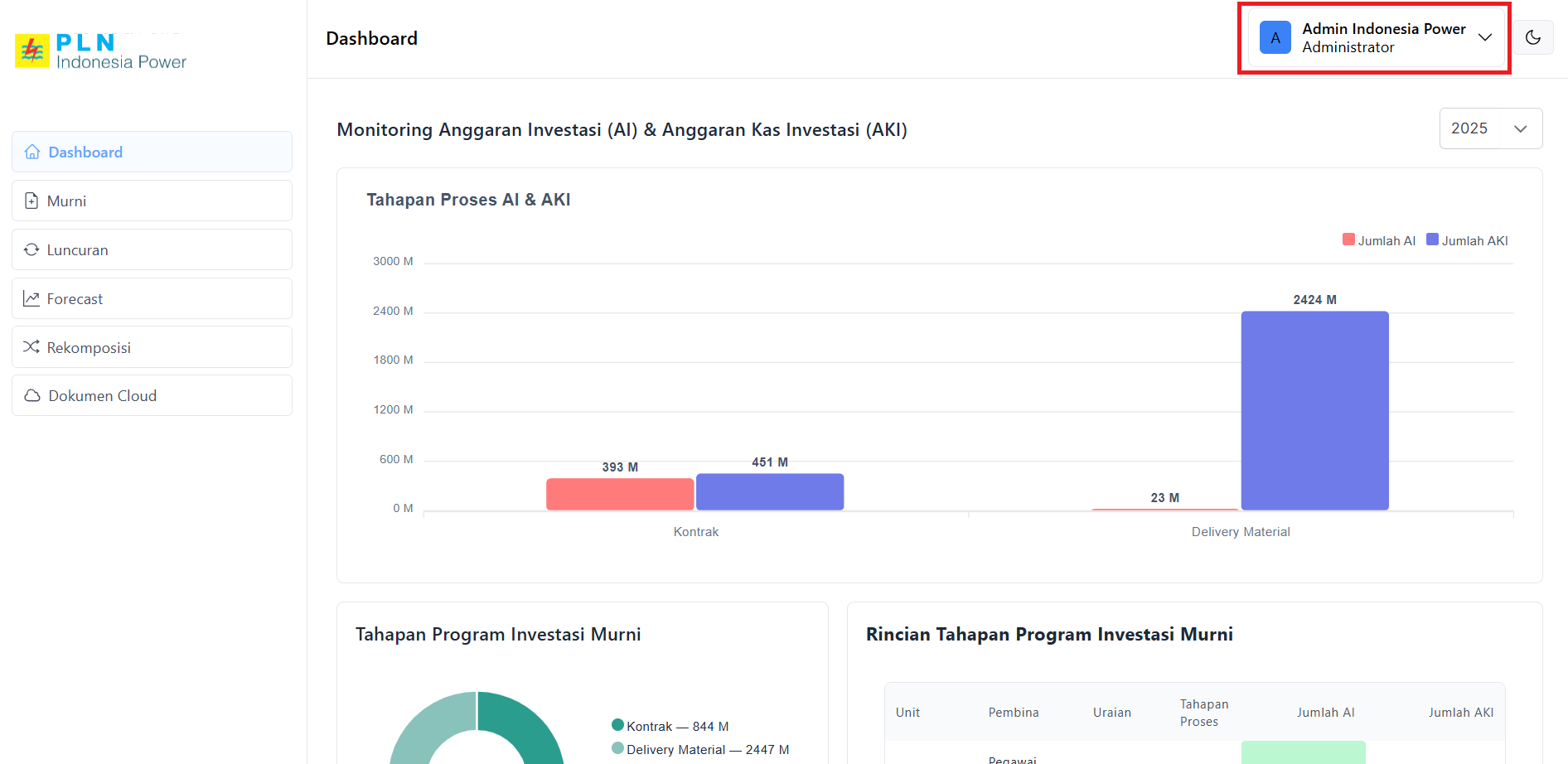Click the 2424 M Delivery Material bar
The height and width of the screenshot is (764, 1568).
1314,410
